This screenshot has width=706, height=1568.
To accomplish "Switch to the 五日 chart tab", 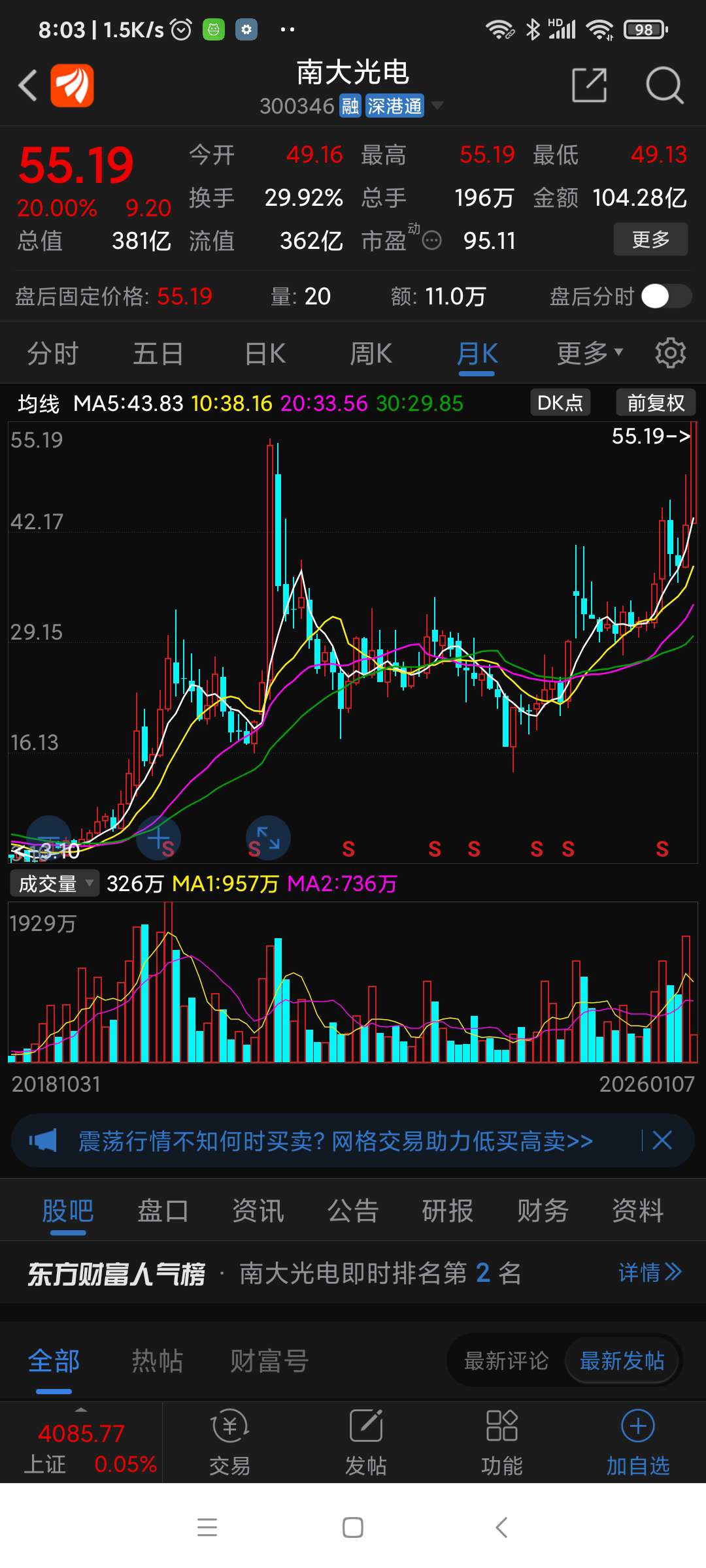I will [x=158, y=353].
